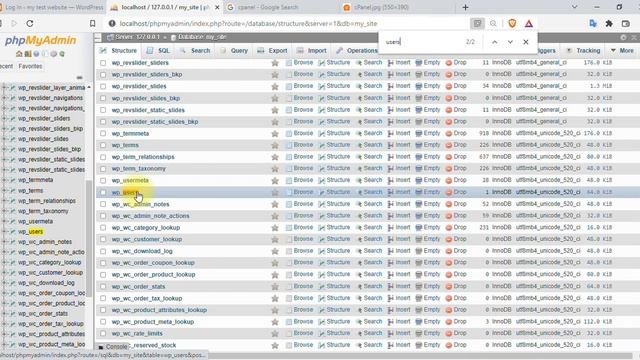Expand wp_revslider_sliders in navigation tree
The width and height of the screenshot is (640, 360).
(4, 118)
